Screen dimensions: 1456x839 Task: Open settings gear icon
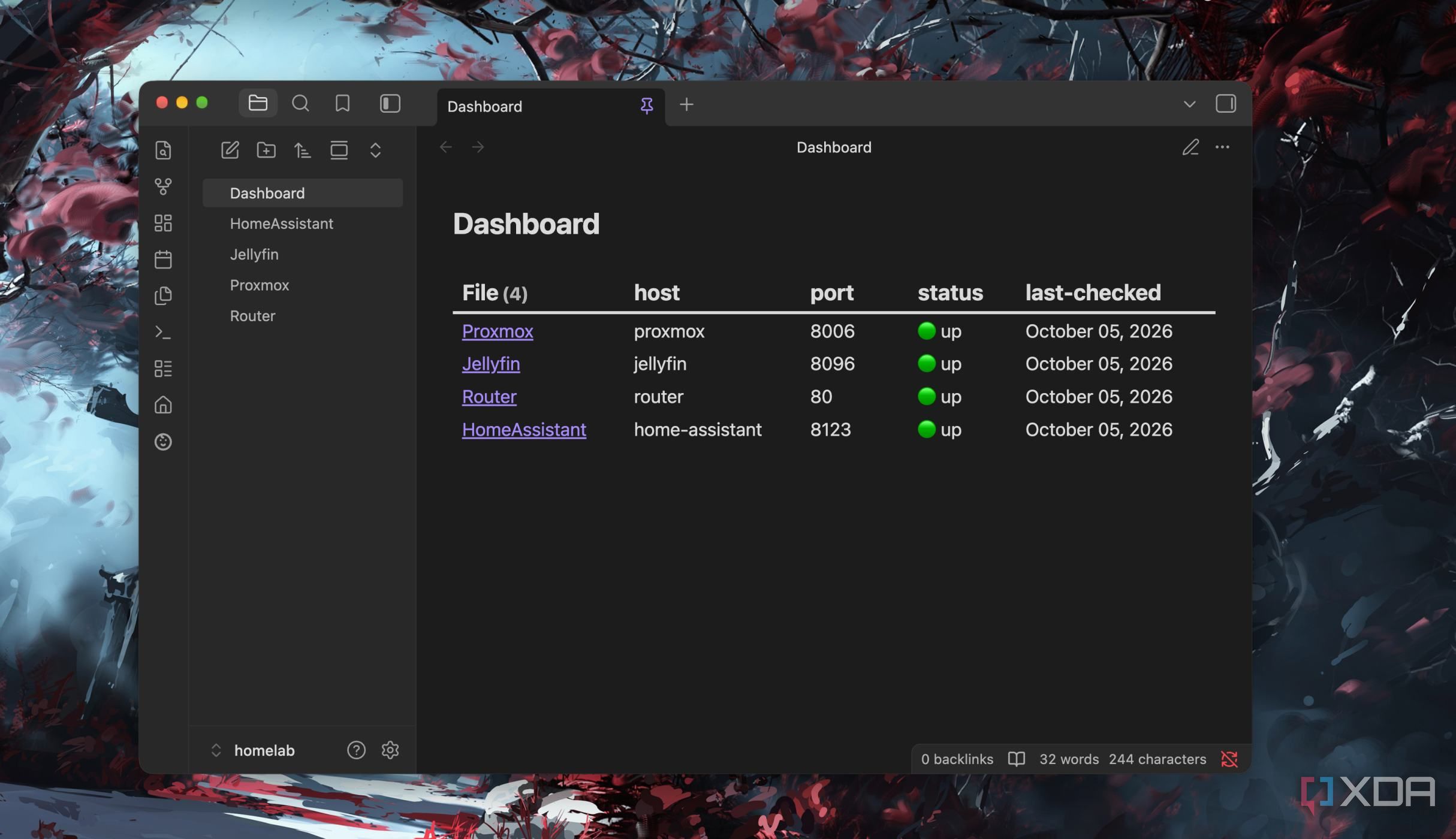390,750
